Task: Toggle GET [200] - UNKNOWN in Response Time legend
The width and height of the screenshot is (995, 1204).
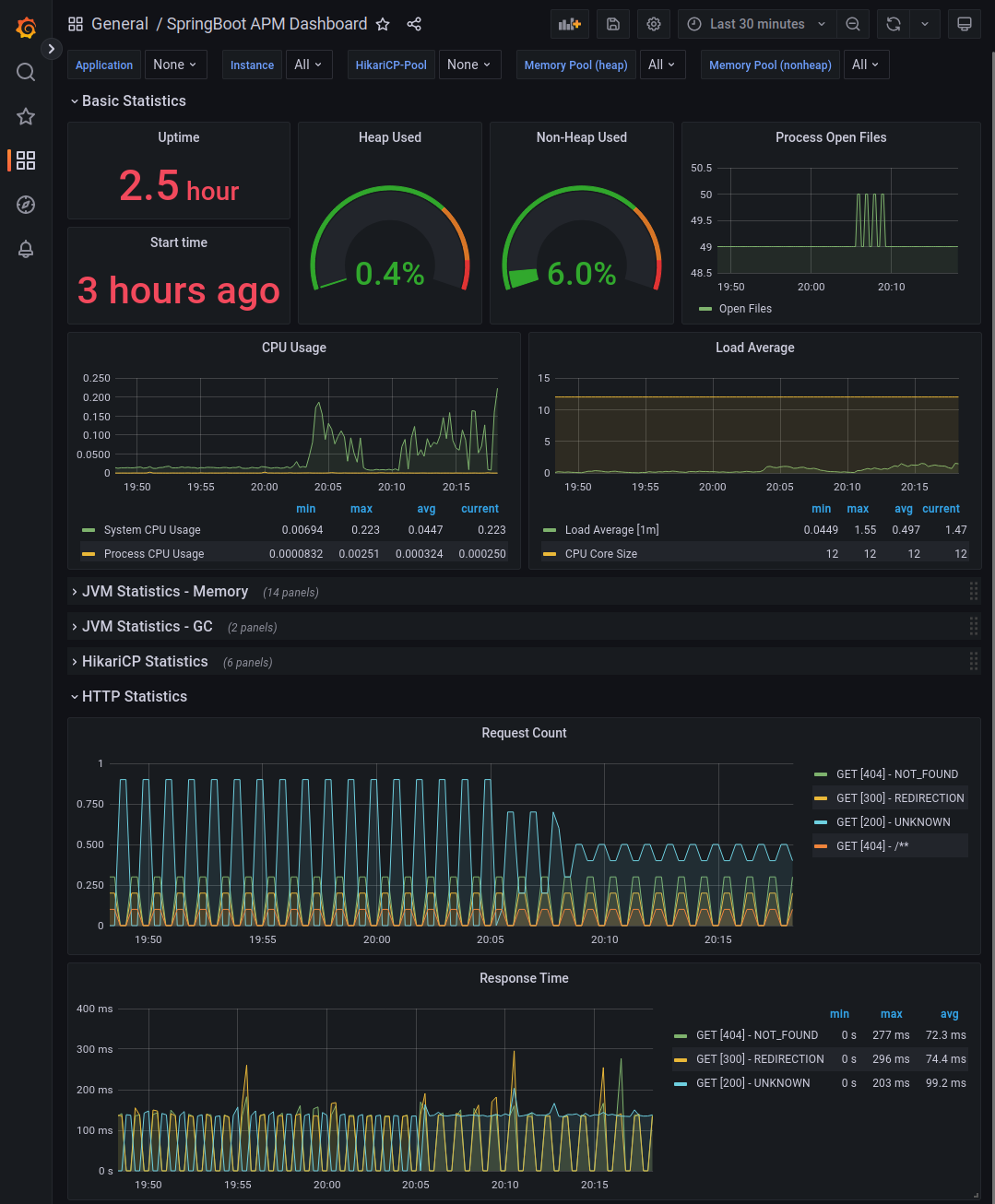Action: 752,1083
